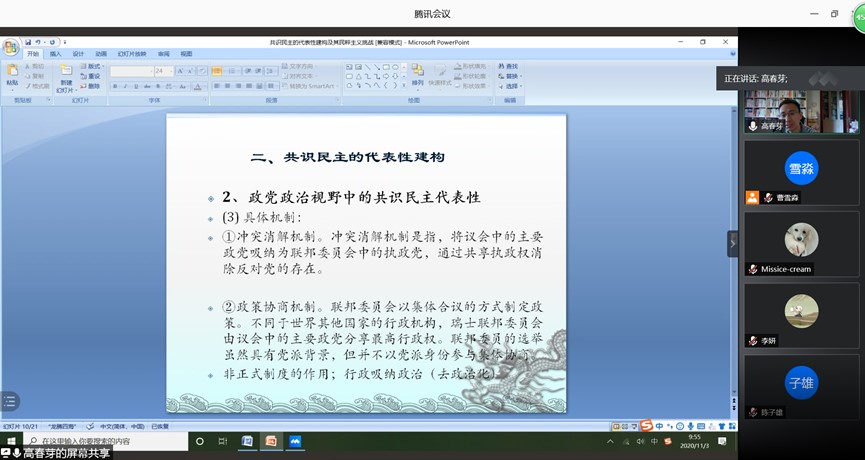Viewport: 865px width, 460px height.
Task: Click the Find (查找) tool
Action: point(508,66)
